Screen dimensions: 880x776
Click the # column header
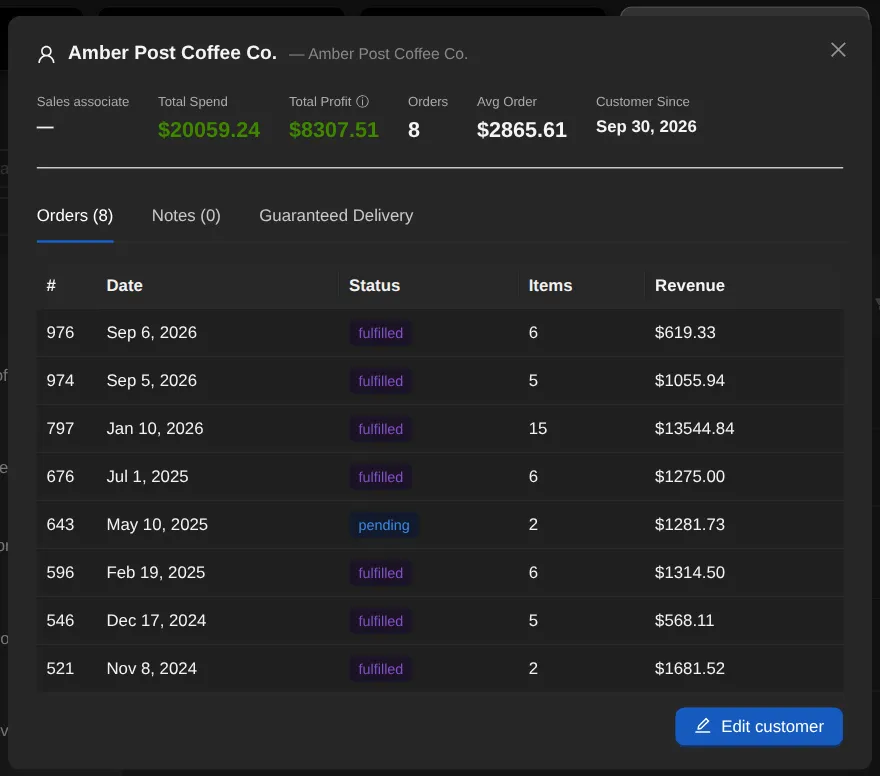click(51, 286)
